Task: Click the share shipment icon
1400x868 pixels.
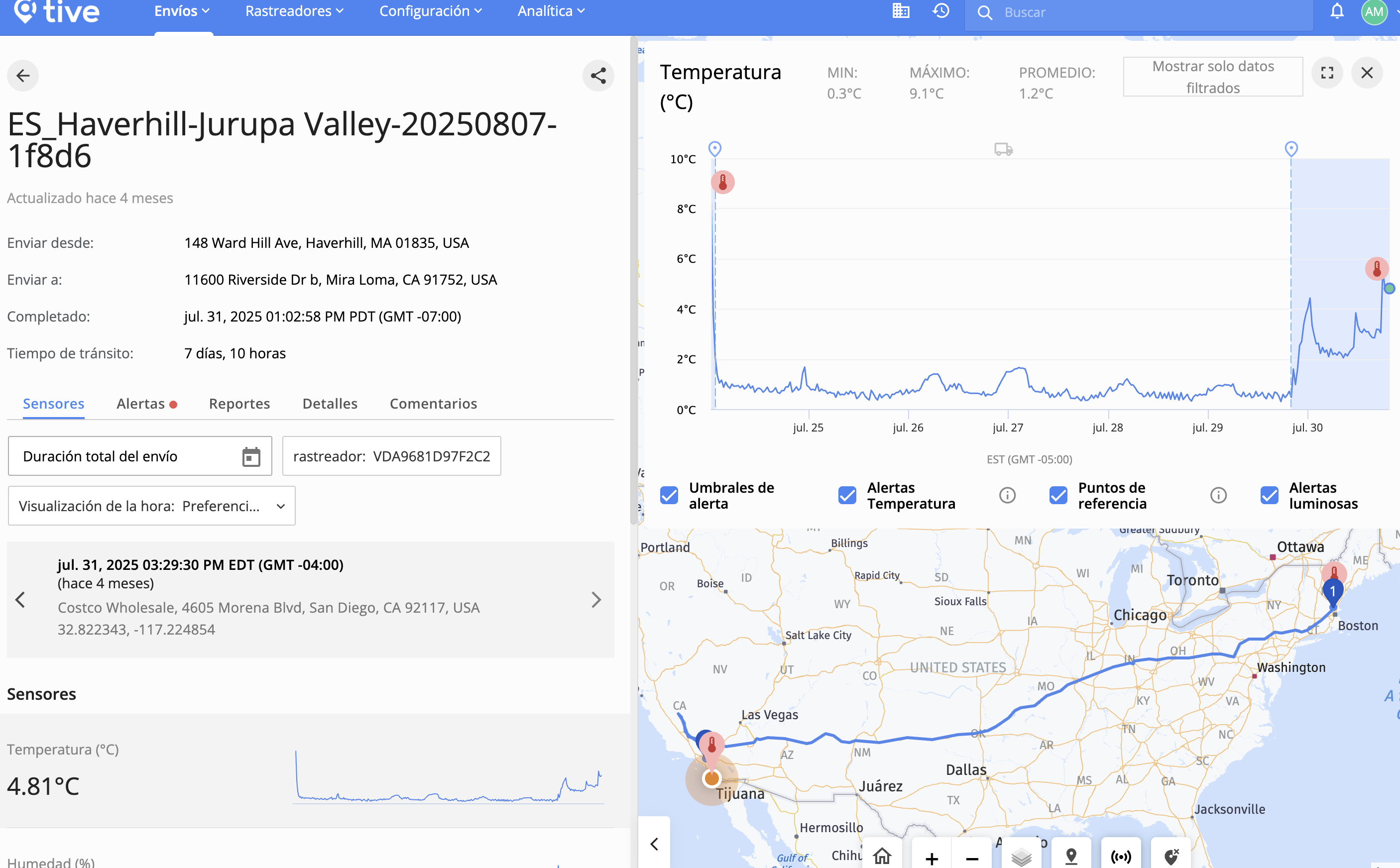Action: pos(598,76)
